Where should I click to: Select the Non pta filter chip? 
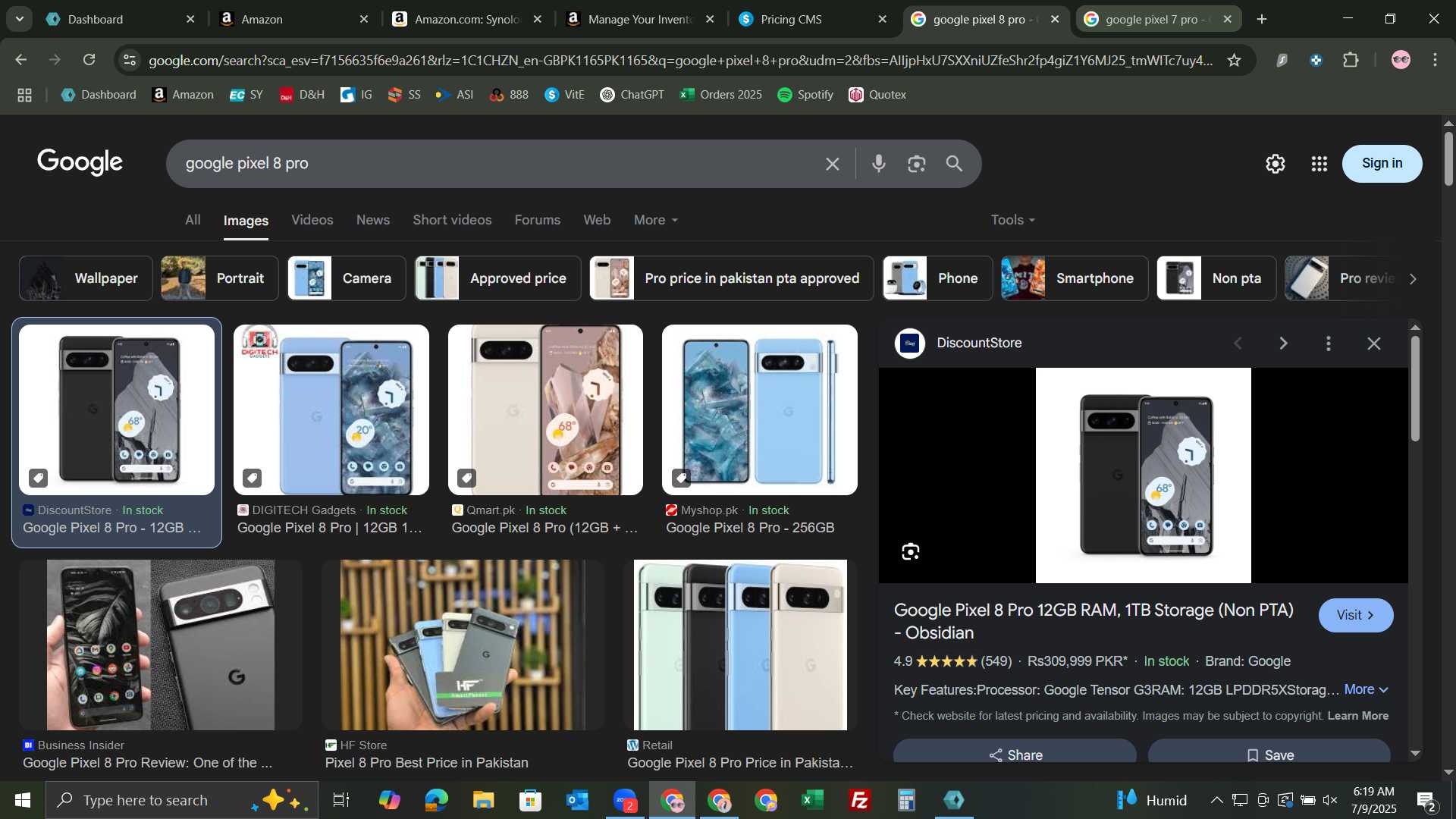coord(1216,278)
